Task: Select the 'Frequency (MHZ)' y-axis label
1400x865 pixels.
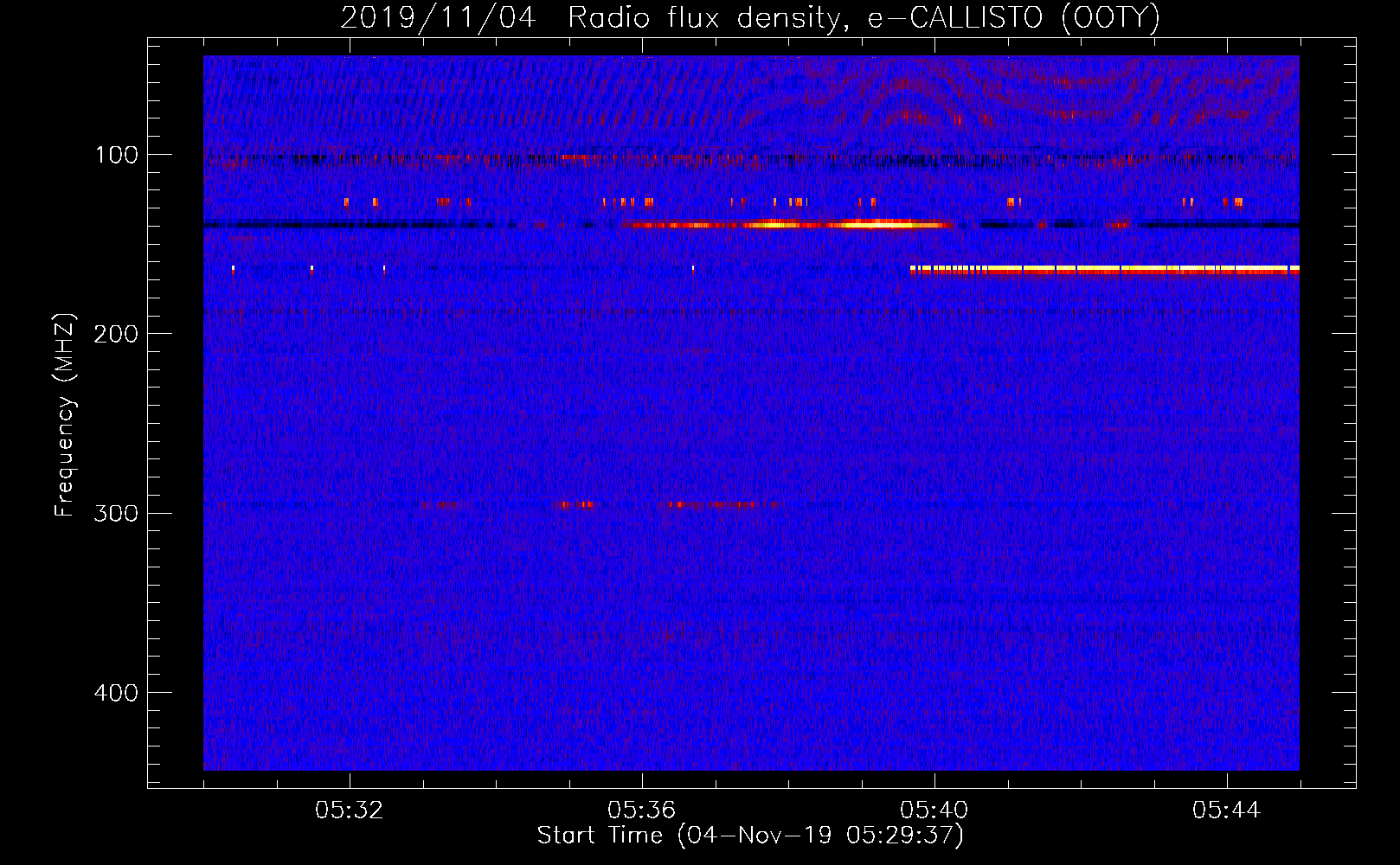Action: 65,415
